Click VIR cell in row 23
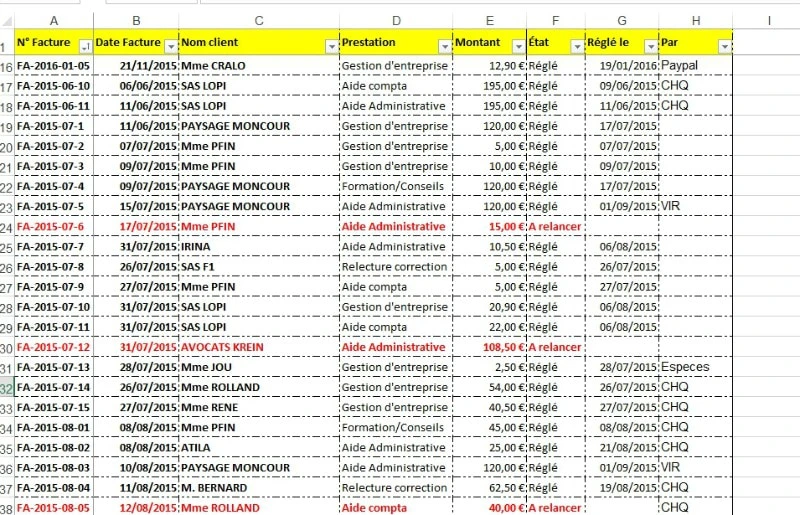800x515 pixels. click(695, 206)
